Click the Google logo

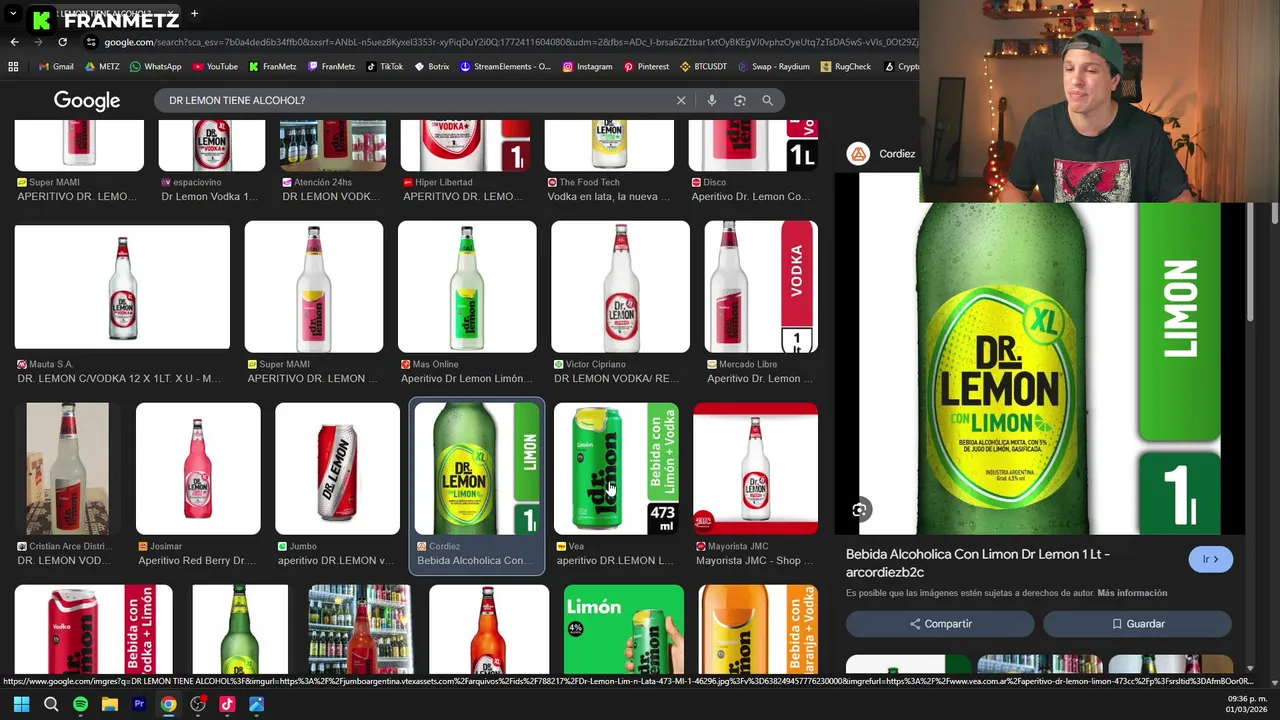(x=87, y=100)
